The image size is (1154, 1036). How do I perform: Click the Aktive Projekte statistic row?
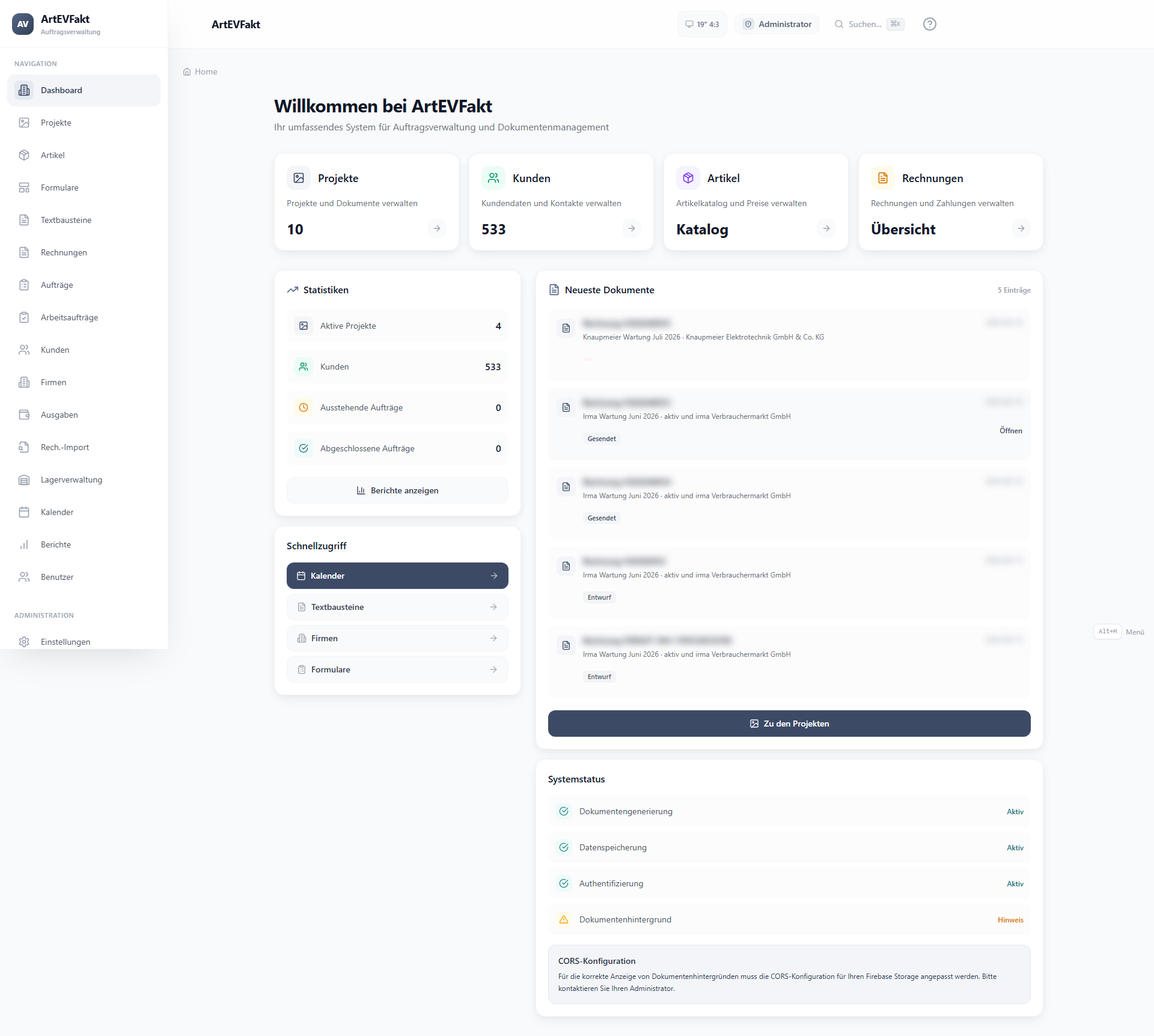397,326
